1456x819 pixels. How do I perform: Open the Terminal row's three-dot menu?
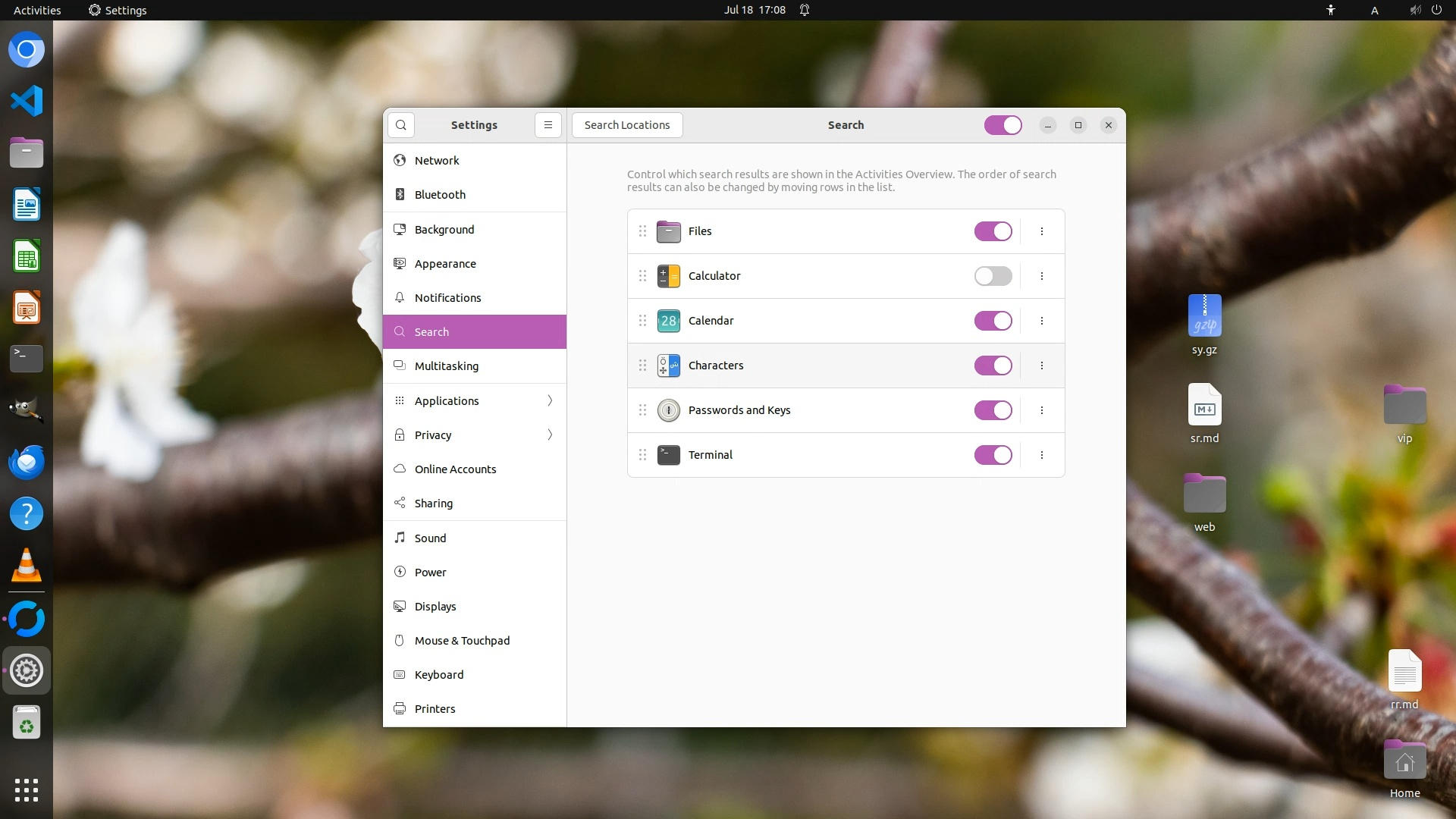(x=1041, y=455)
